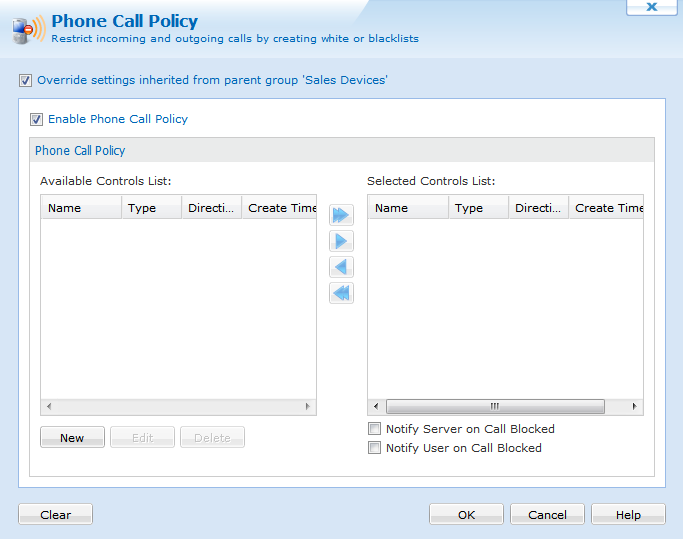The image size is (683, 539).
Task: Click the Cancel button
Action: [547, 515]
